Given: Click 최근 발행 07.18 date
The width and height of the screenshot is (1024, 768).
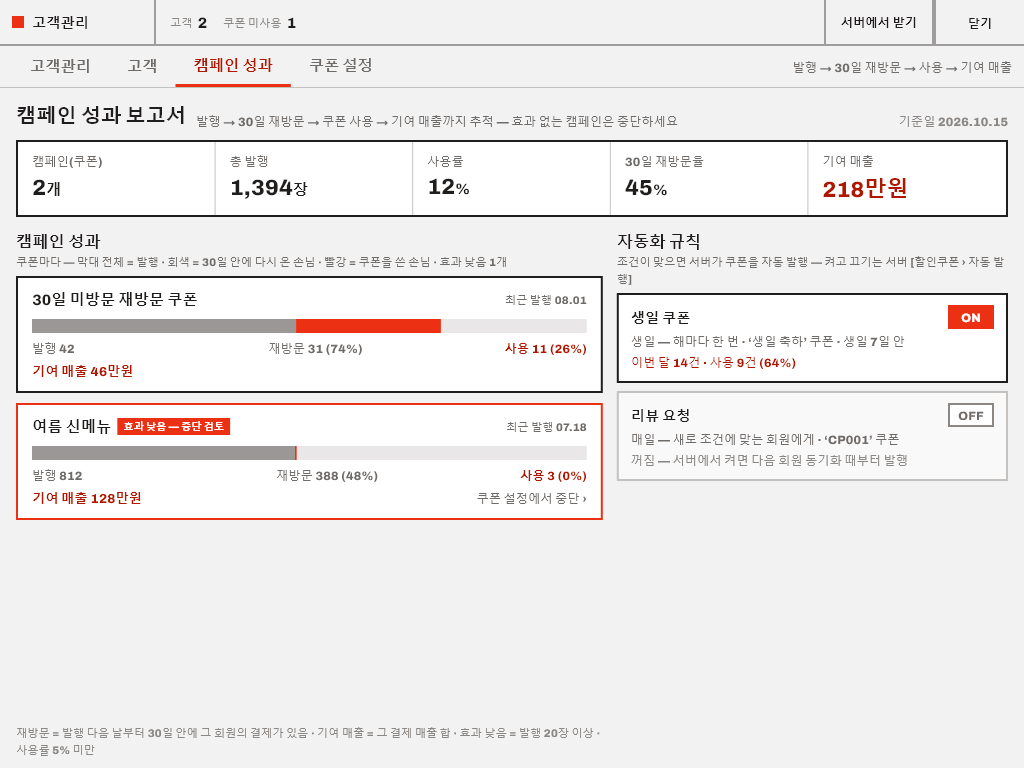Looking at the screenshot, I should coord(546,427).
